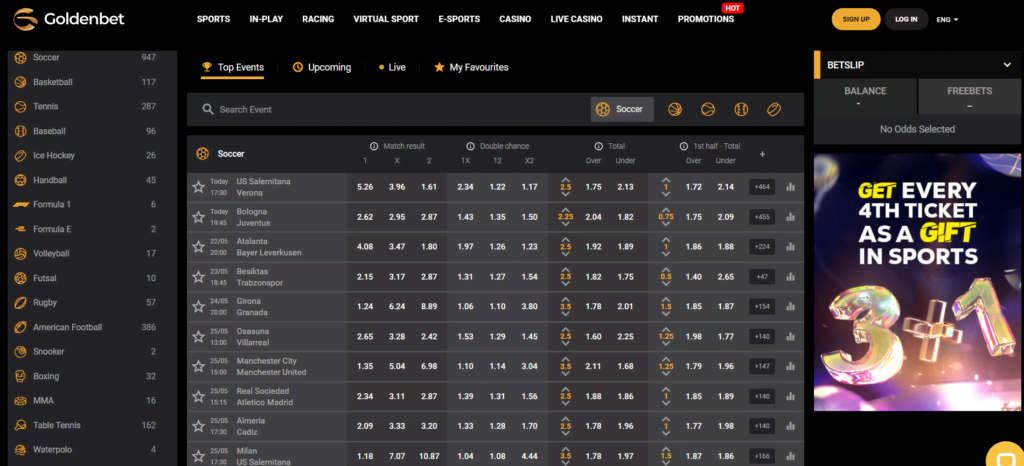Click the search magnifier icon
The width and height of the screenshot is (1024, 466).
[x=208, y=110]
